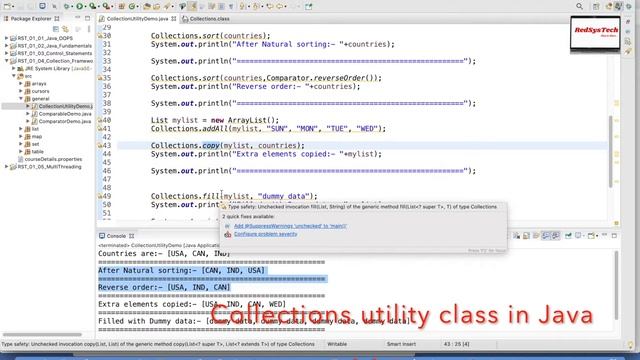Minimize the Package Explorer view
This screenshot has width=640, height=360.
coord(78,18)
